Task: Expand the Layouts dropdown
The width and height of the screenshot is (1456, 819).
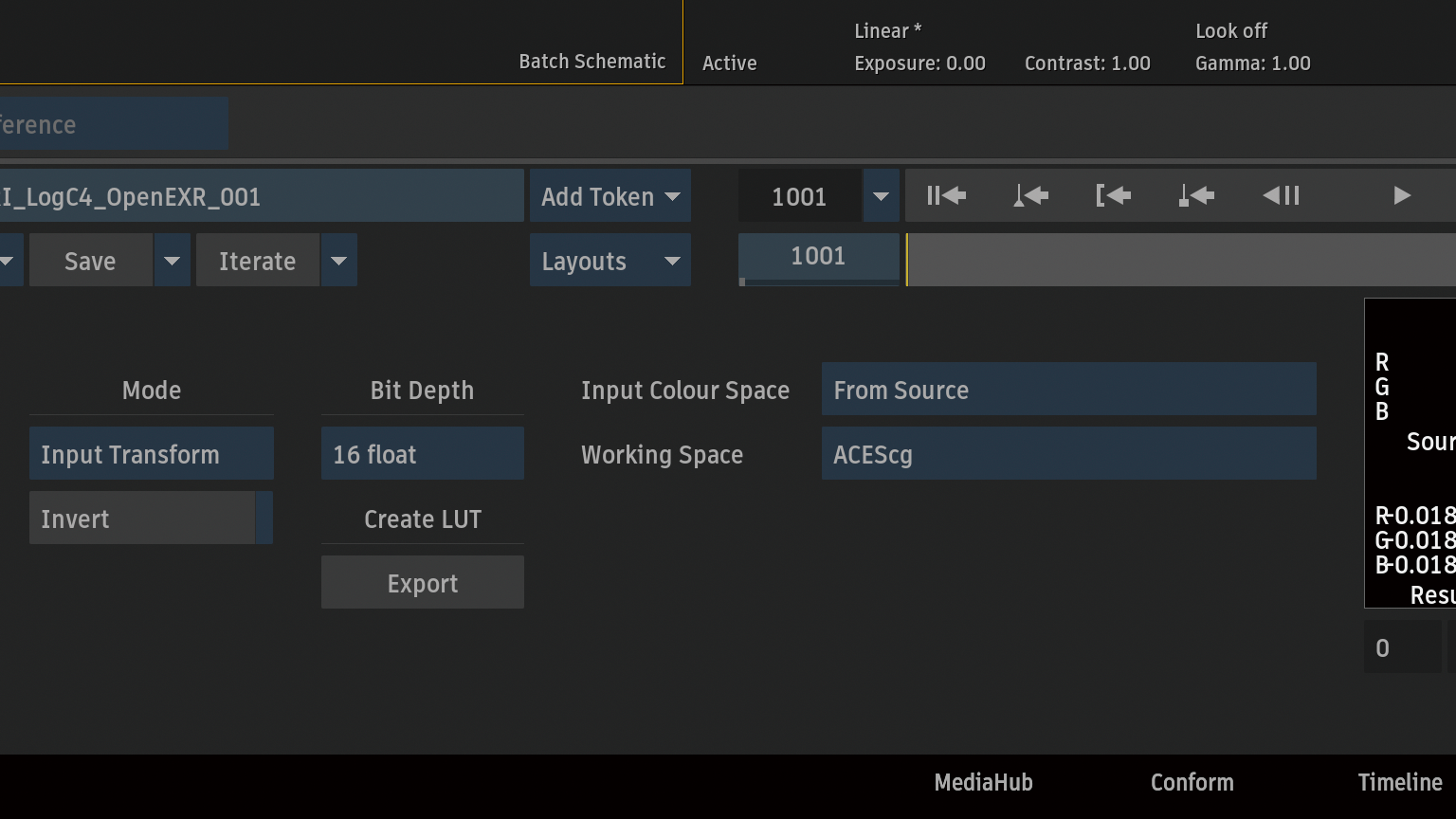Action: pyautogui.click(x=610, y=261)
